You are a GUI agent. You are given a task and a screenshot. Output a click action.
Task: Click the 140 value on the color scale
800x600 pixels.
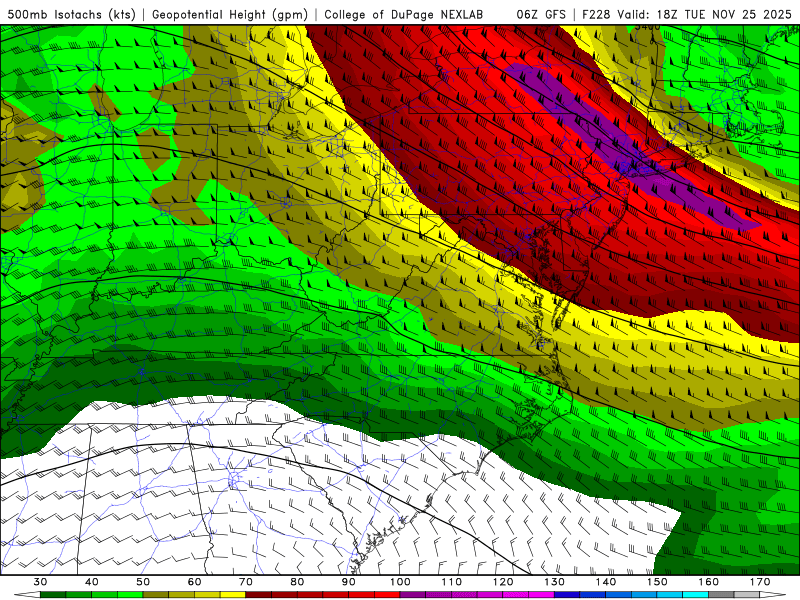606,582
